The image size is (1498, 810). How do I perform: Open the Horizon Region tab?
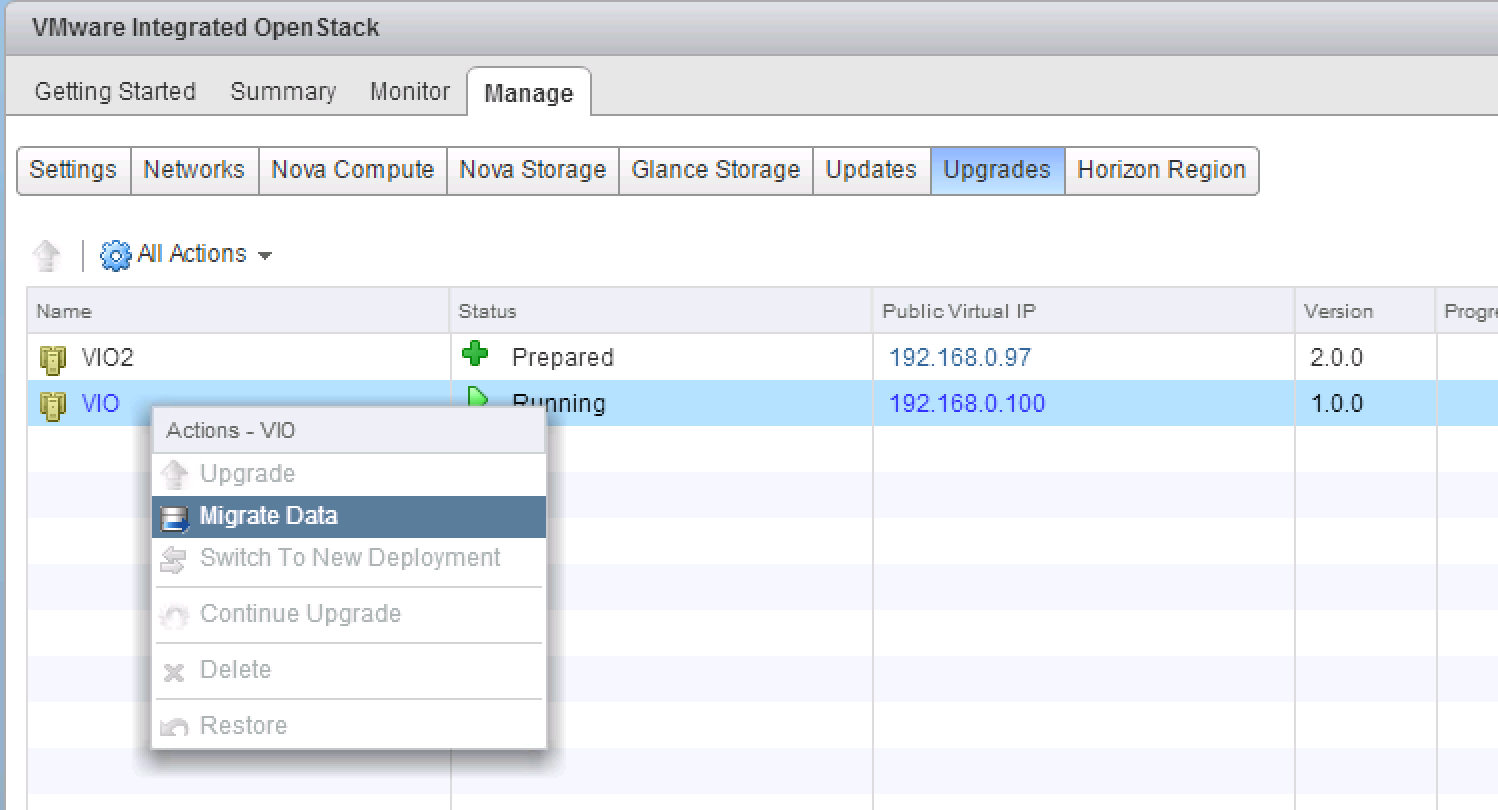pos(1161,170)
